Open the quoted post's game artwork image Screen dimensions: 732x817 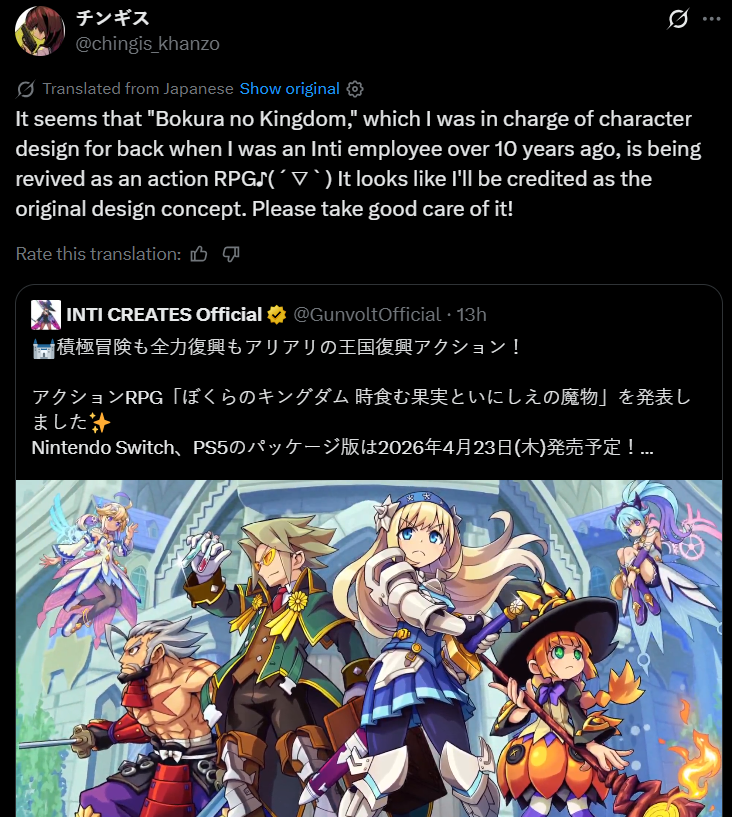369,648
